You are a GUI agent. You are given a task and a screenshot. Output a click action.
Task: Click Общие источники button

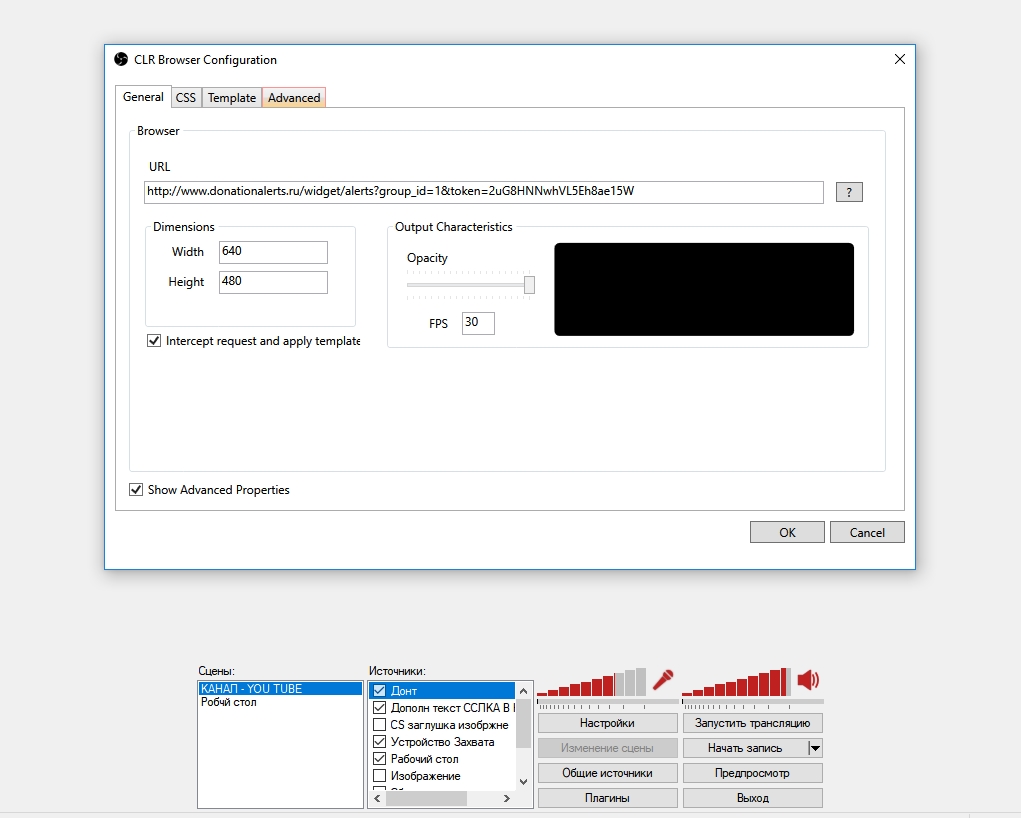pos(608,773)
